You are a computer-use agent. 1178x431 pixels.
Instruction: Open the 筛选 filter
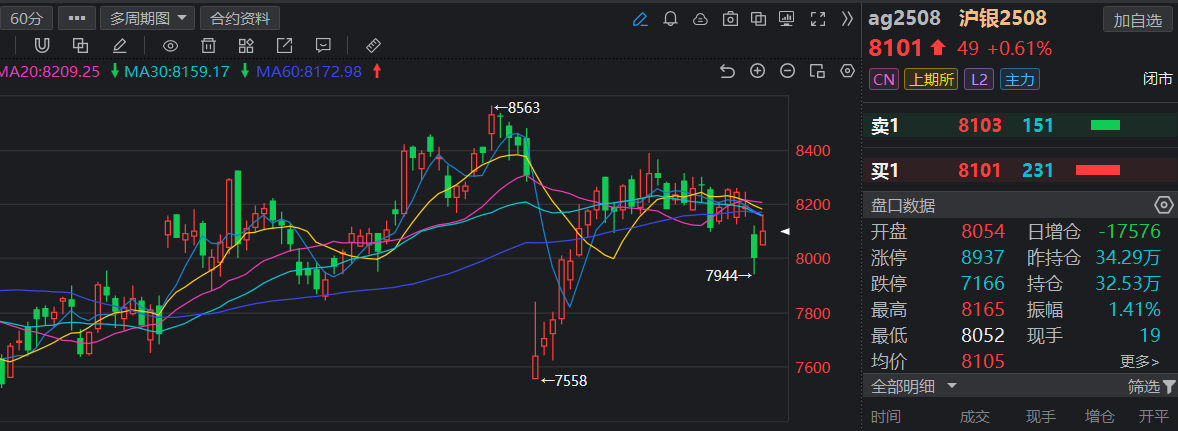coord(1152,387)
